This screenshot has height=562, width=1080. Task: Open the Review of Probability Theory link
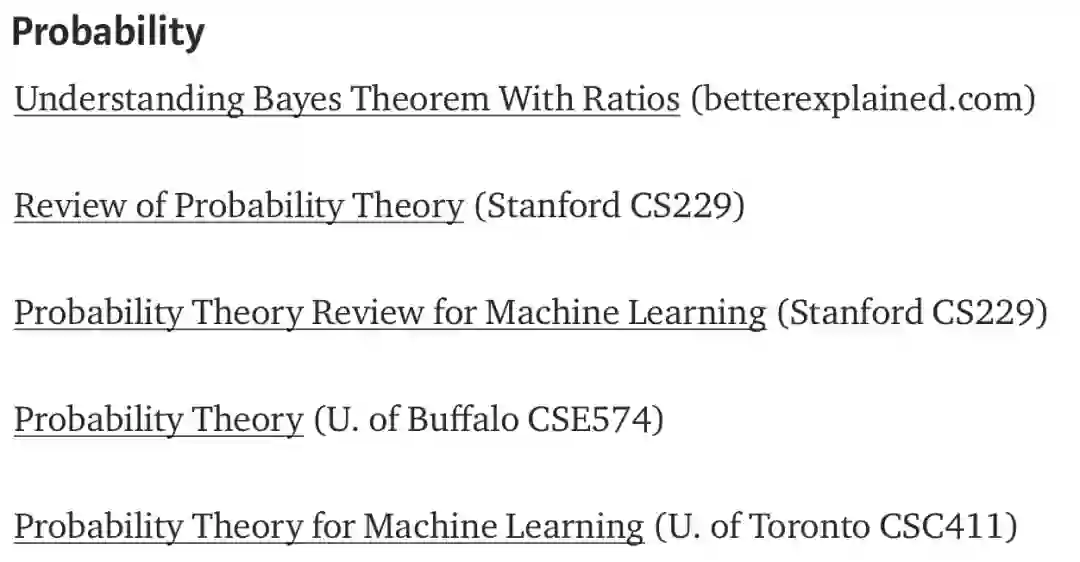click(238, 206)
